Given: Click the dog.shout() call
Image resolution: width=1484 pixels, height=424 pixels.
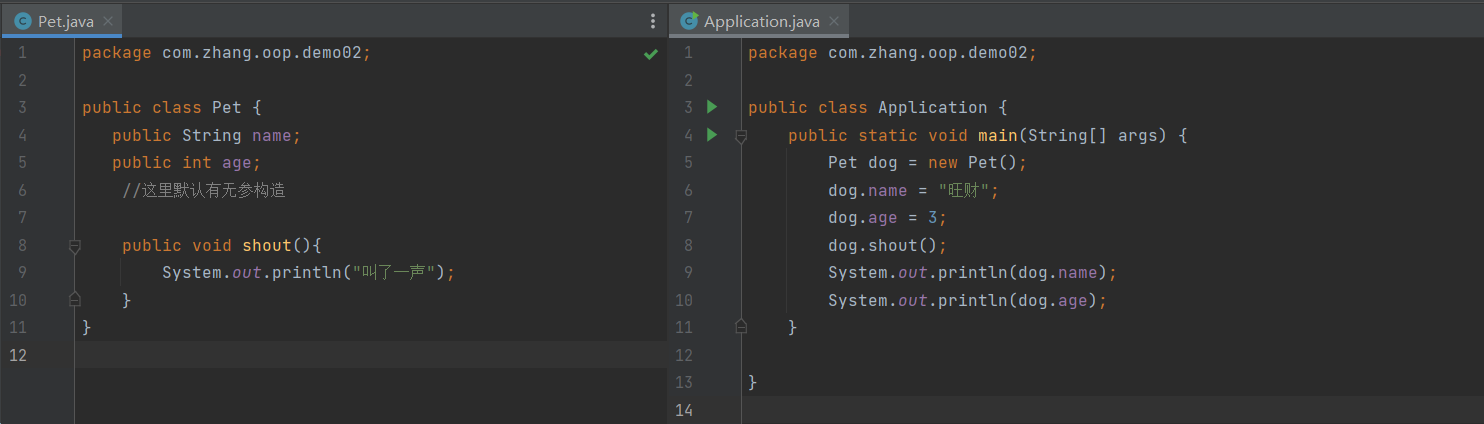Looking at the screenshot, I should click(x=887, y=245).
